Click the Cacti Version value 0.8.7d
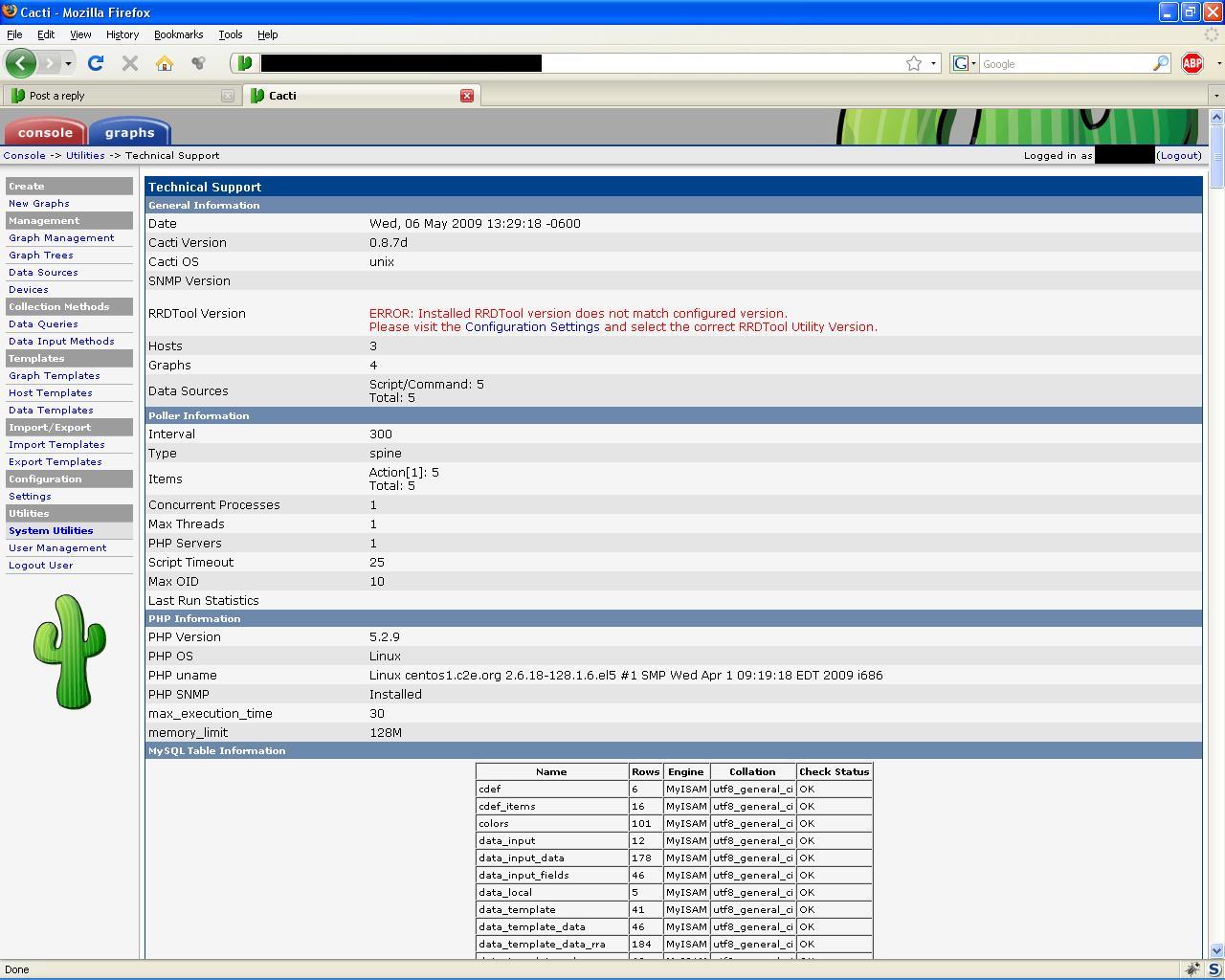 389,242
